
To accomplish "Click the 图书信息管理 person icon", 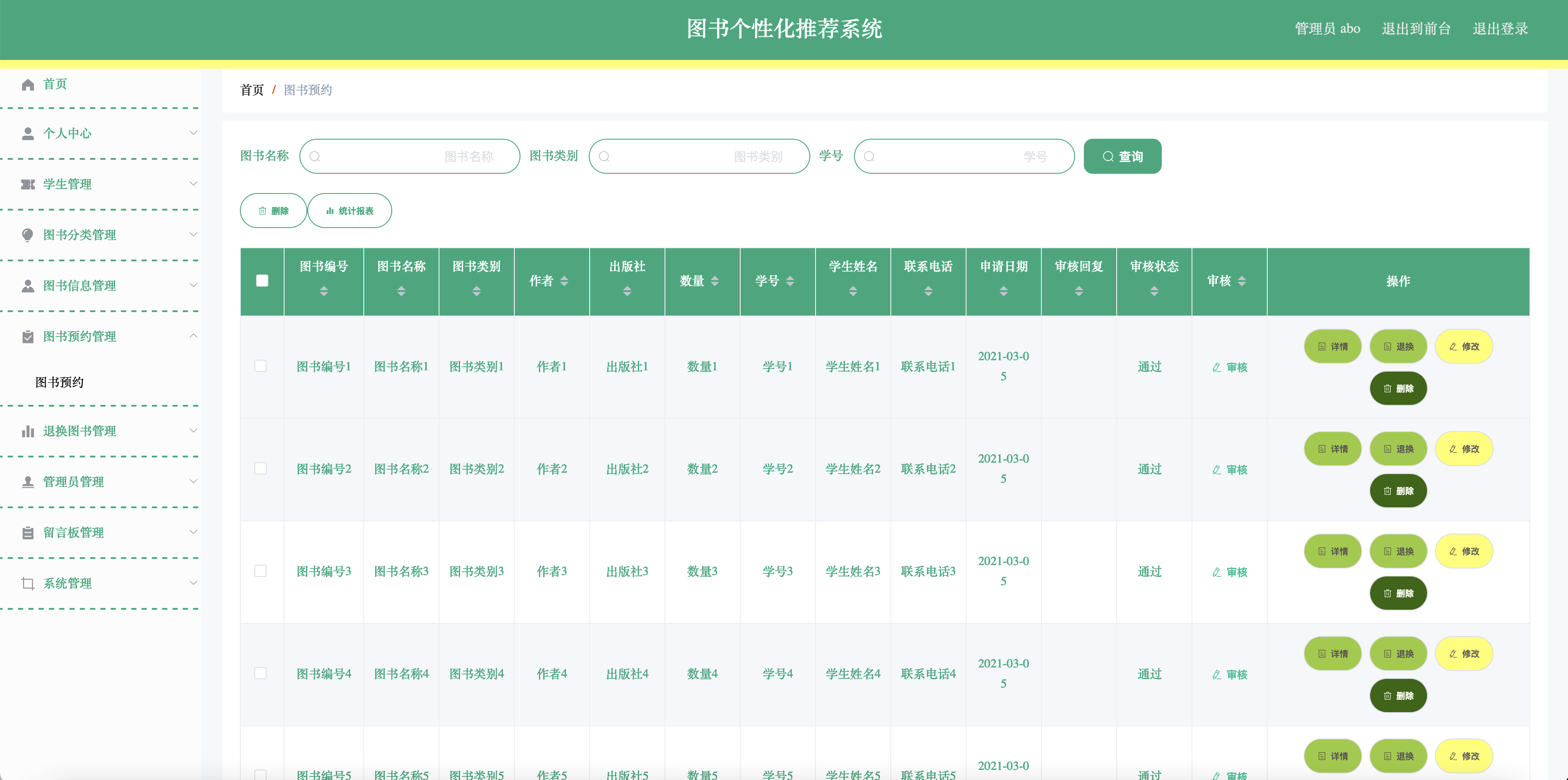I will [28, 286].
